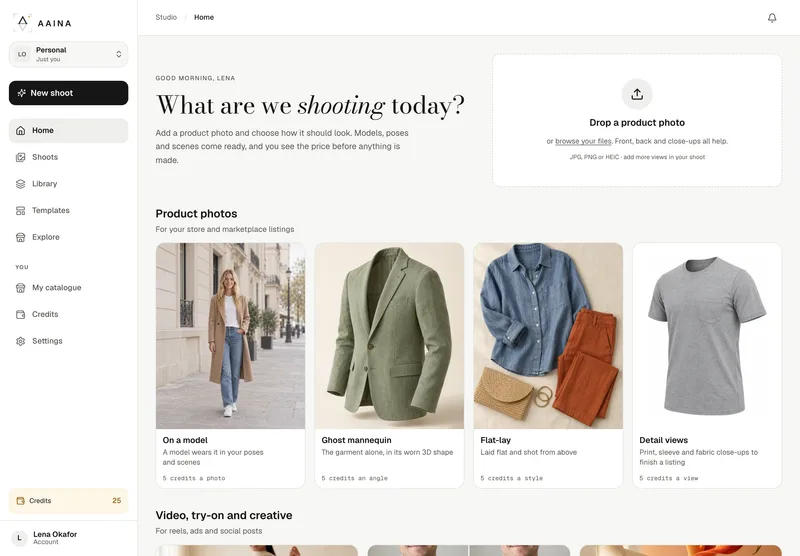This screenshot has width=800, height=556.
Task: Click the sparkle icon on New shoot
Action: tap(21, 93)
